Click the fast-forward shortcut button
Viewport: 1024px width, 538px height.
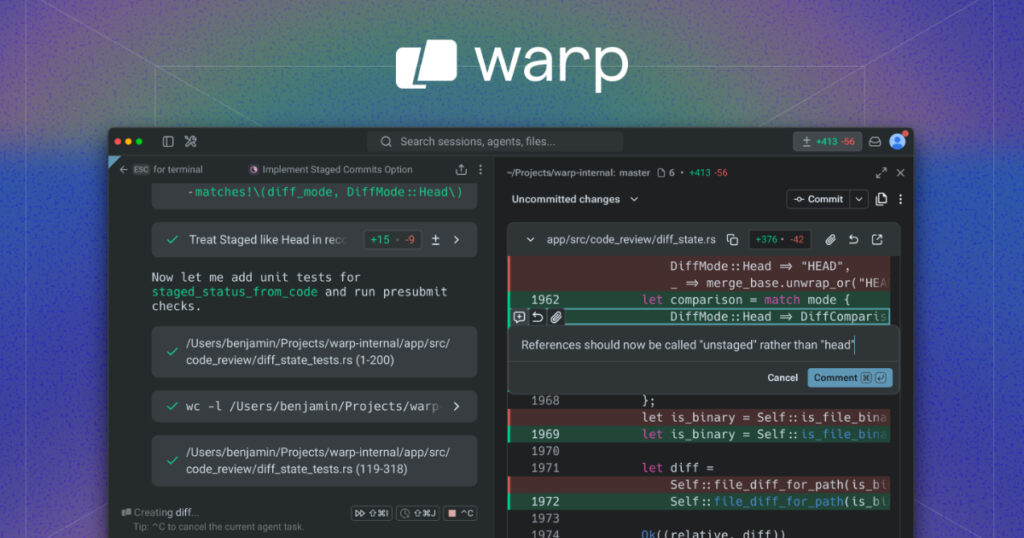tap(371, 513)
